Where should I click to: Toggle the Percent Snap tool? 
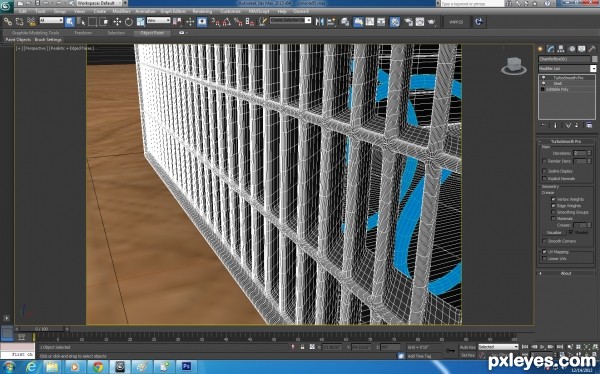[x=238, y=22]
